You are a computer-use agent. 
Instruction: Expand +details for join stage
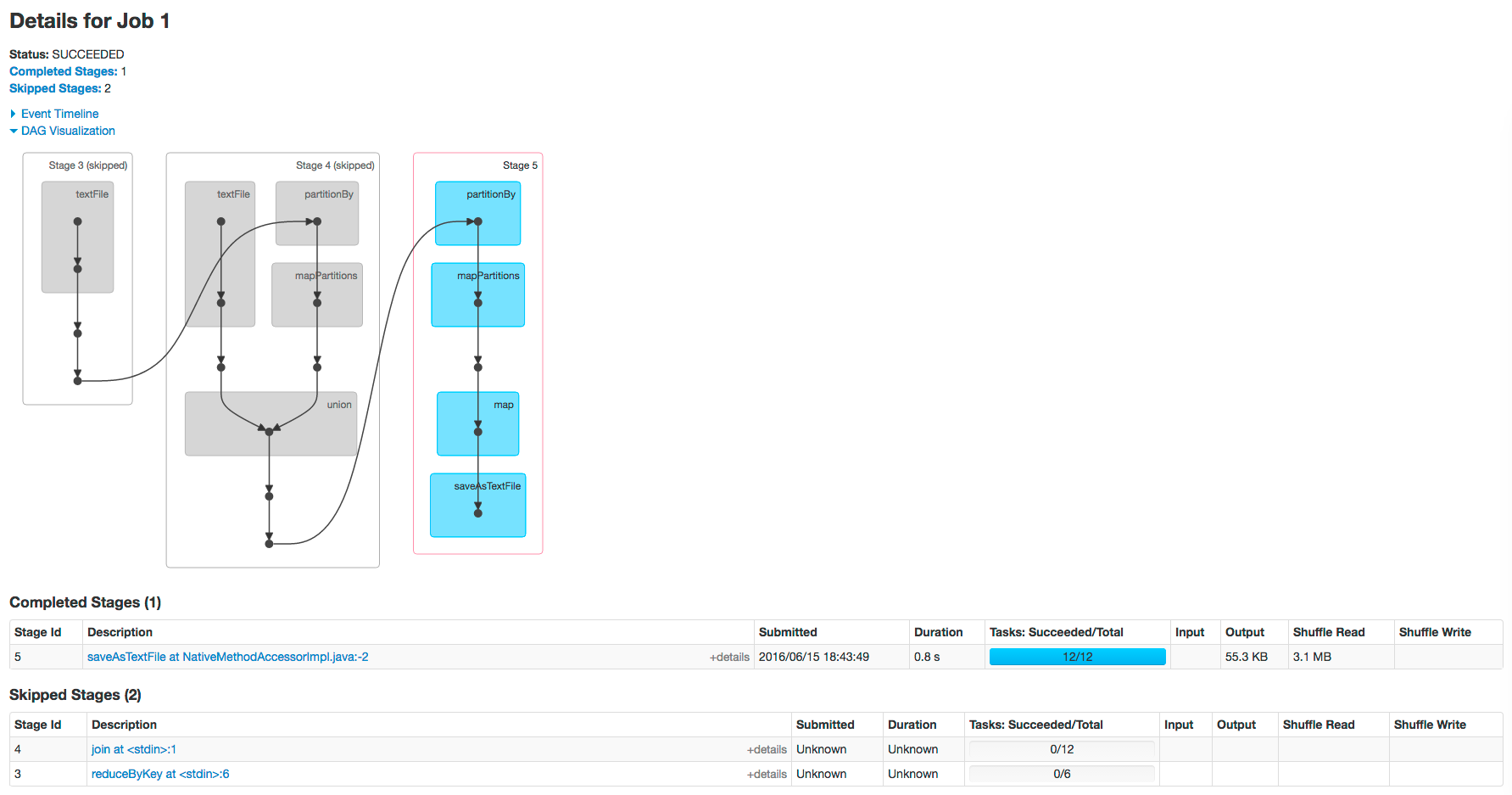coord(767,750)
